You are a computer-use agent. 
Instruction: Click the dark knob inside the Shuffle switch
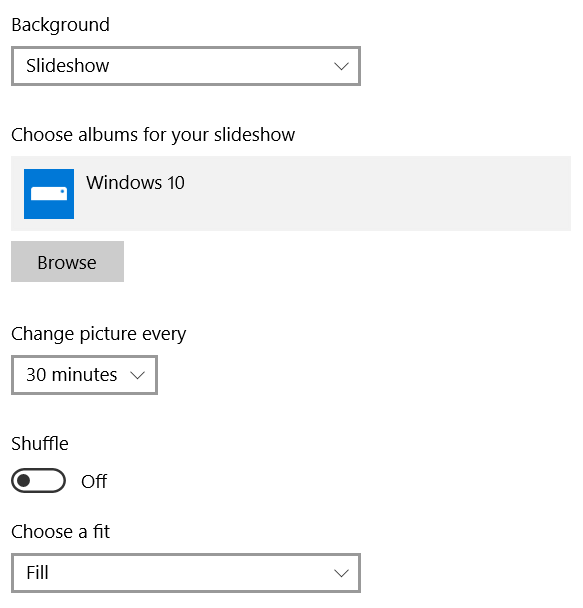24,481
